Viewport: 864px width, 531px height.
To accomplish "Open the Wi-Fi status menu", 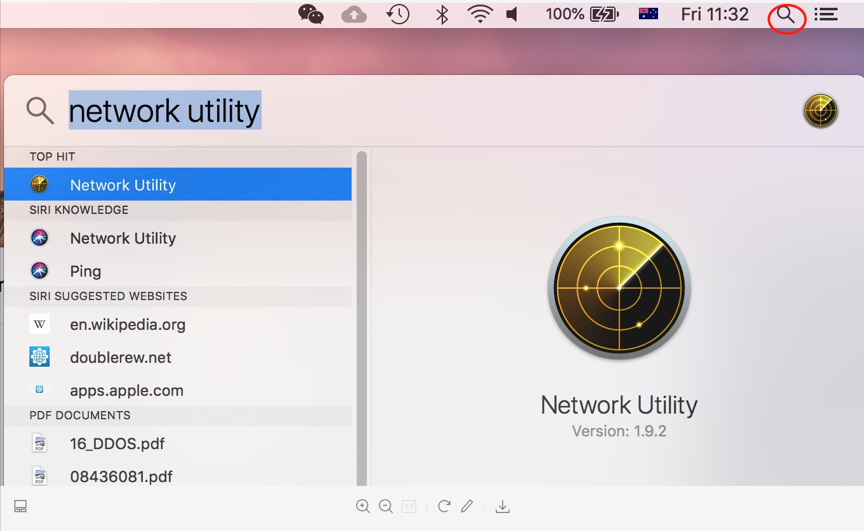I will 480,15.
